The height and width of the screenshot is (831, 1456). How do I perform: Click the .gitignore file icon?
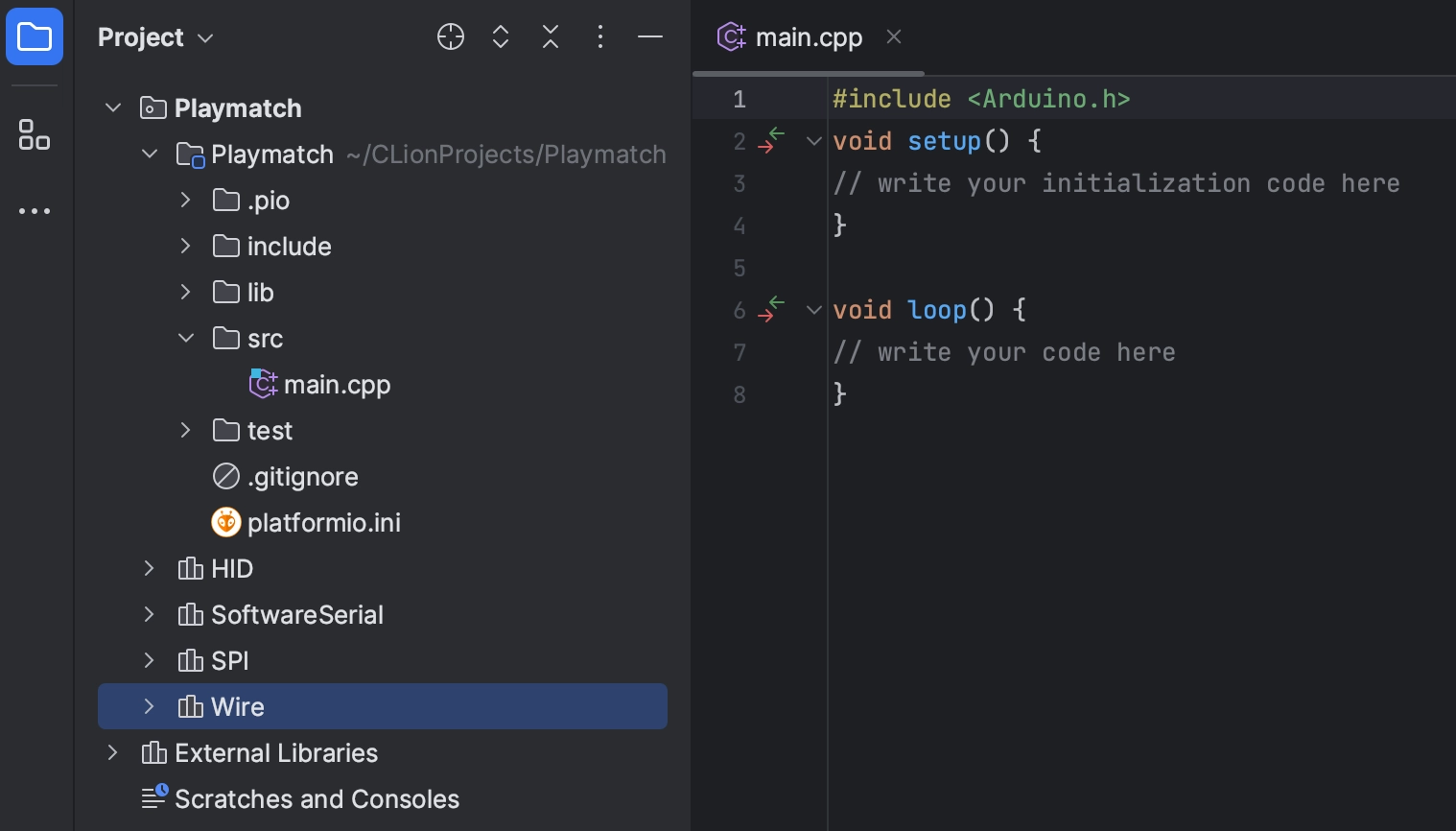pos(226,476)
